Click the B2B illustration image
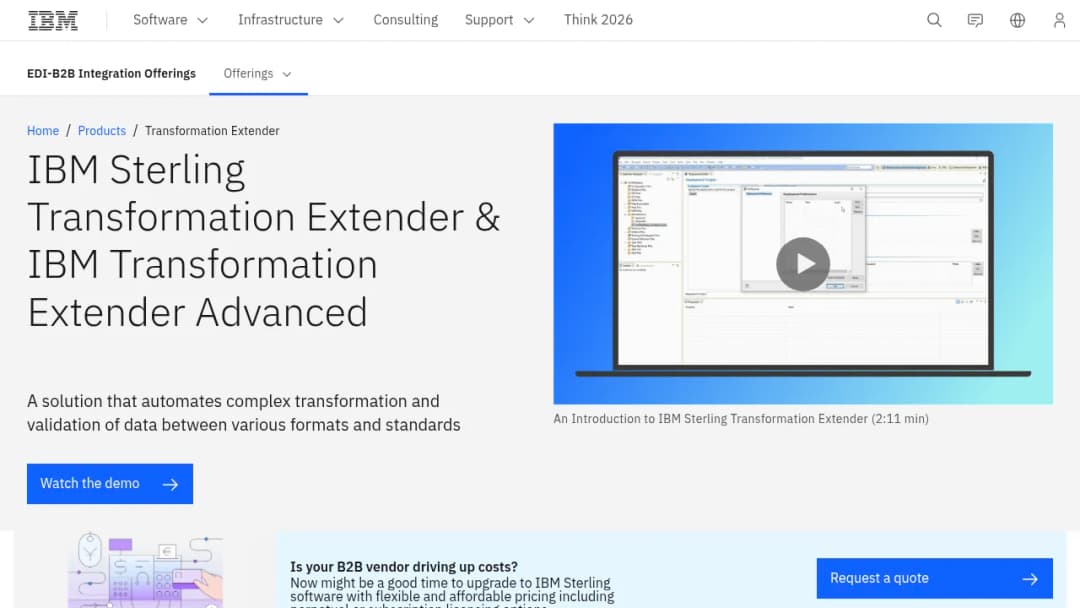 (x=146, y=570)
